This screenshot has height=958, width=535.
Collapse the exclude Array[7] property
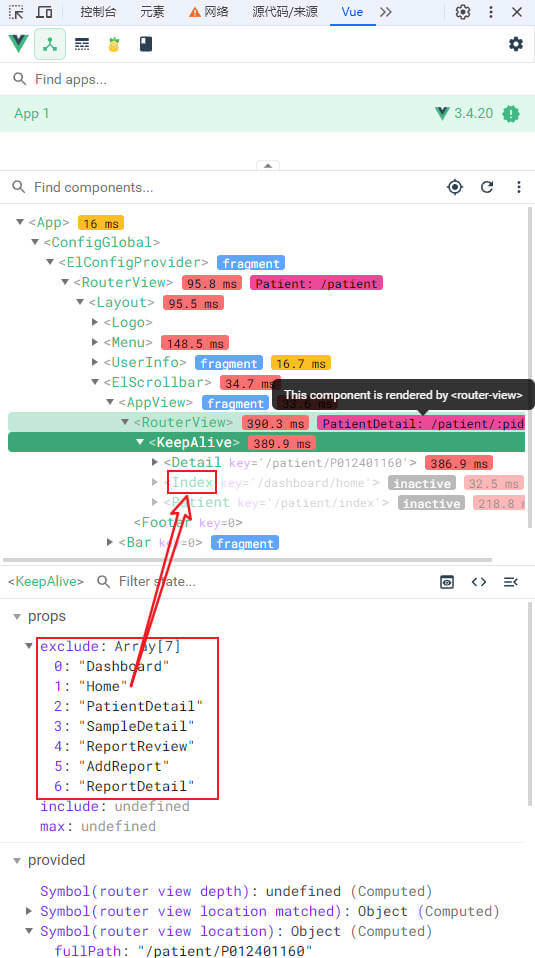(29, 646)
